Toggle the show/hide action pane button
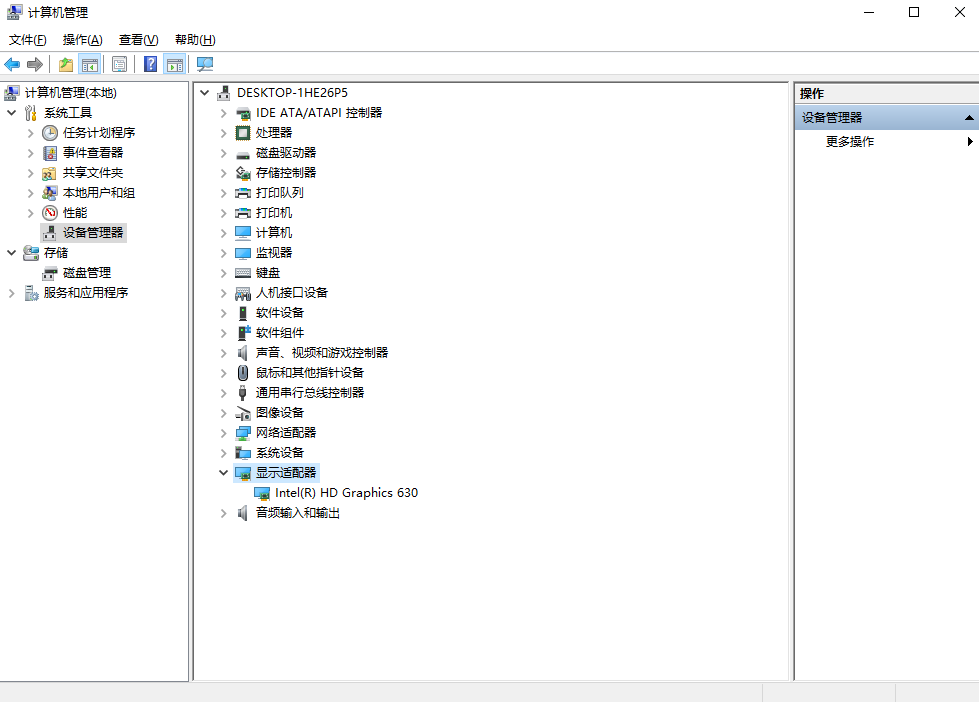Image resolution: width=979 pixels, height=702 pixels. click(175, 64)
